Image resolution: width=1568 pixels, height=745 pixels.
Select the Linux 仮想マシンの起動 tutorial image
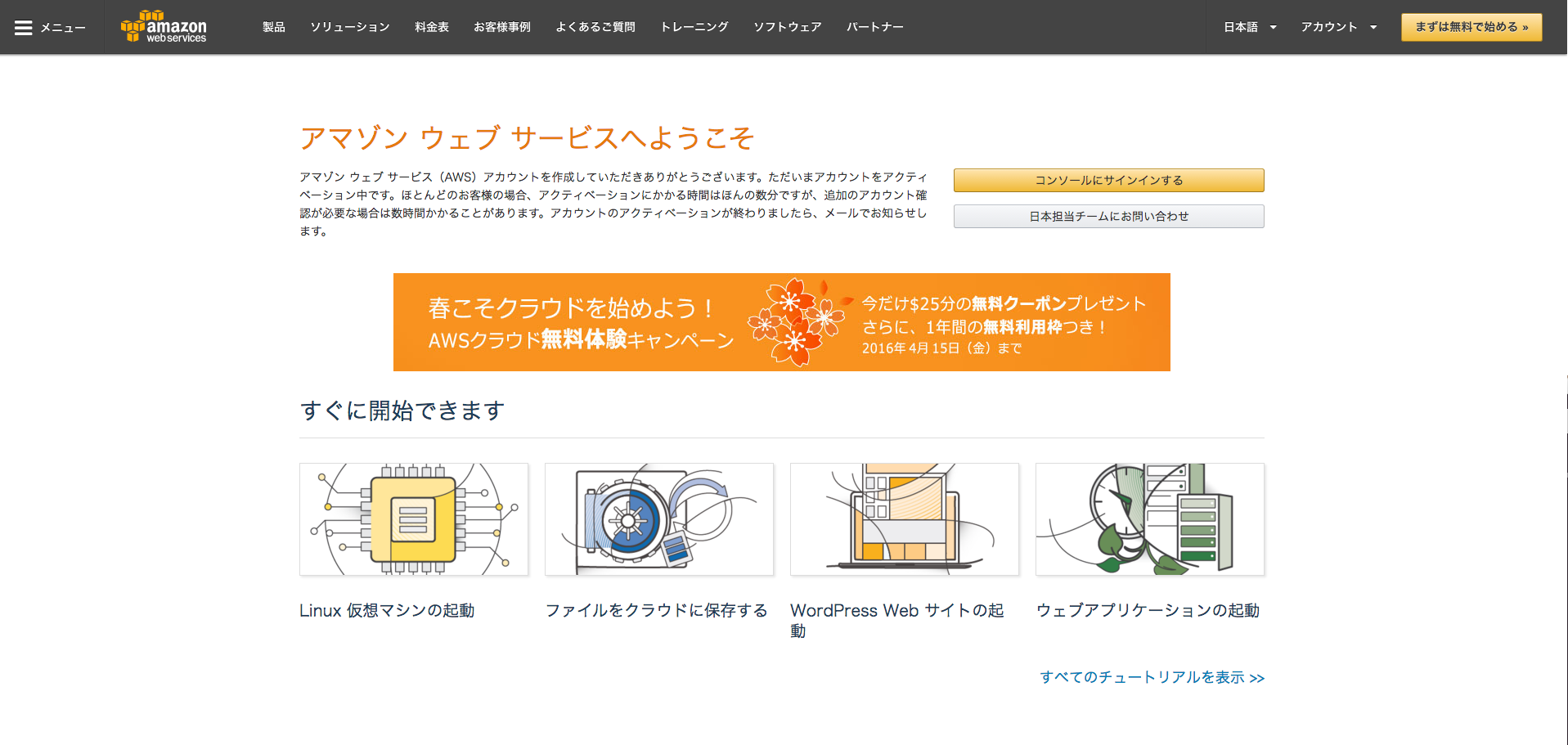(413, 518)
